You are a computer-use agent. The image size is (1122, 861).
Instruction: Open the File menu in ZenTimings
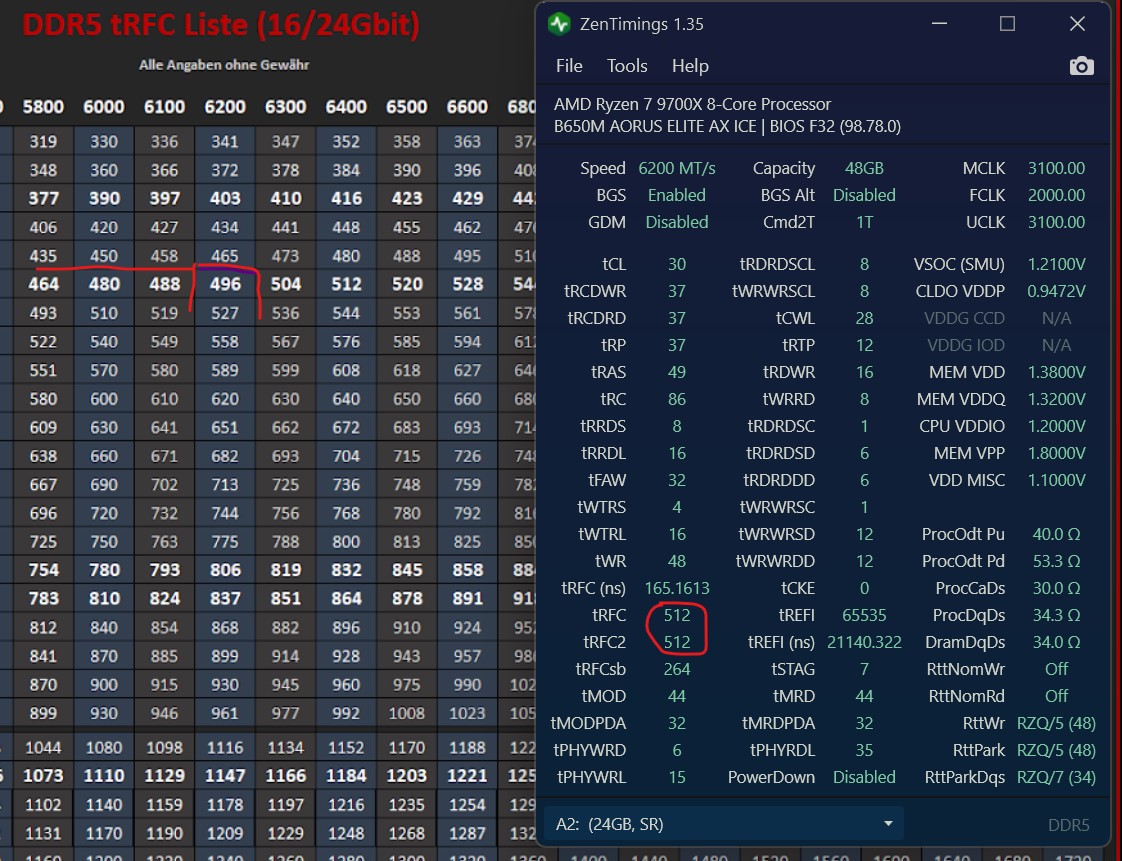pos(569,66)
